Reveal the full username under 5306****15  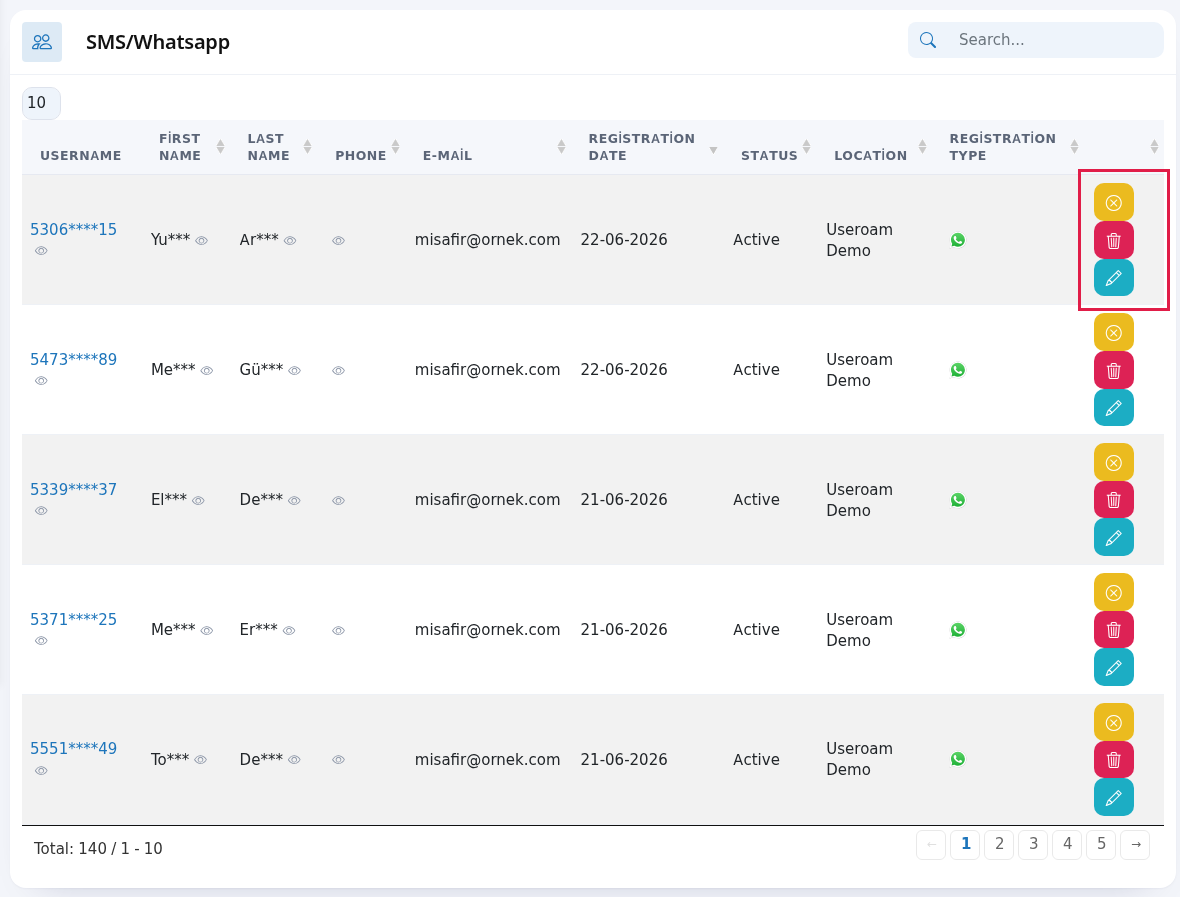[x=41, y=251]
